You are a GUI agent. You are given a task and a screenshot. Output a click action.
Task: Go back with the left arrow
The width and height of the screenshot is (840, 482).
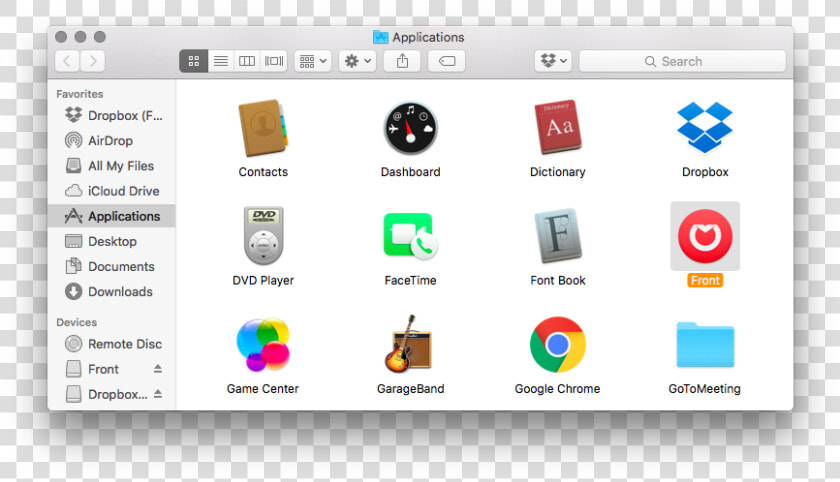[67, 61]
